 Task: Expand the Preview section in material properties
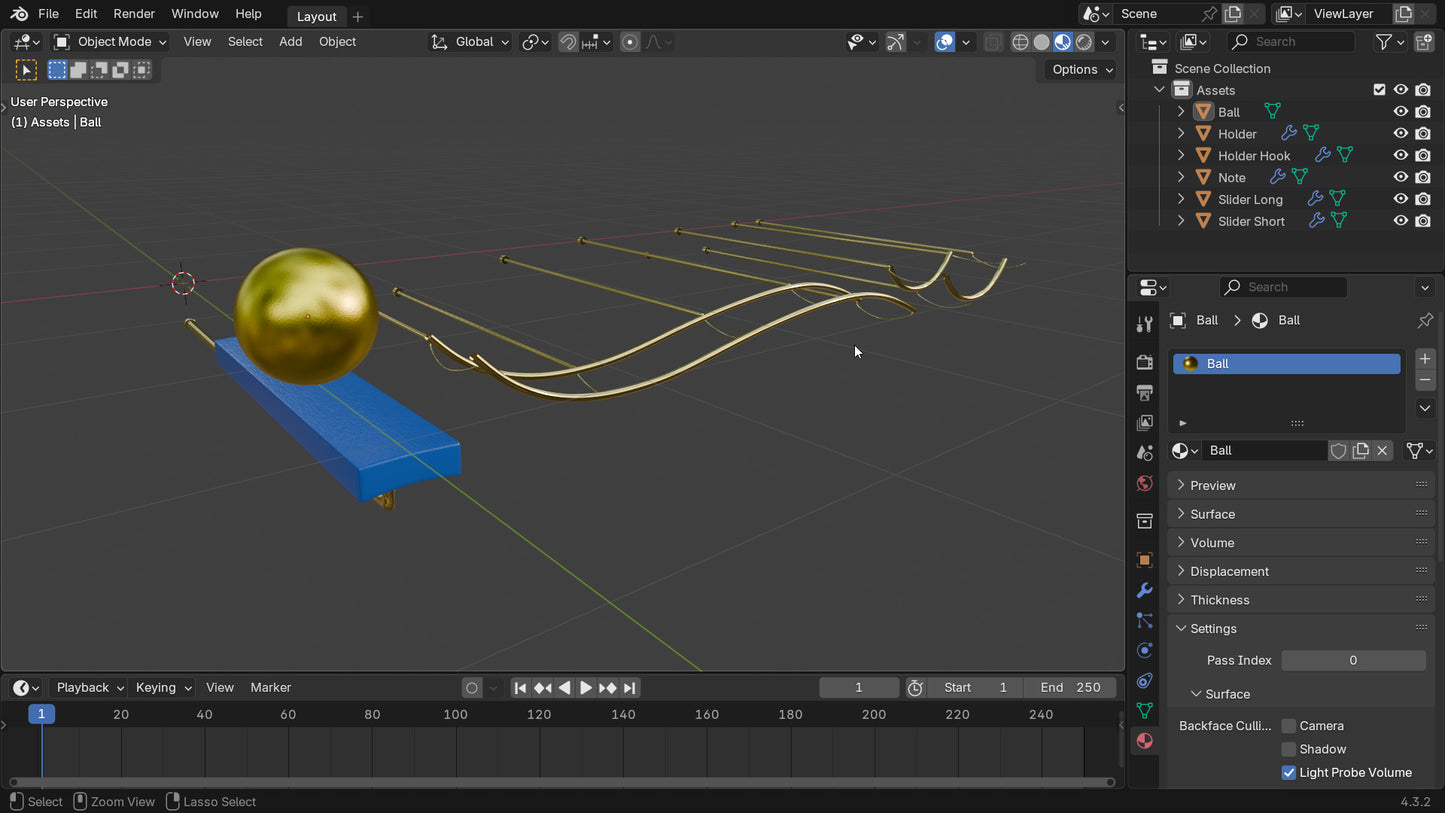pos(1214,484)
